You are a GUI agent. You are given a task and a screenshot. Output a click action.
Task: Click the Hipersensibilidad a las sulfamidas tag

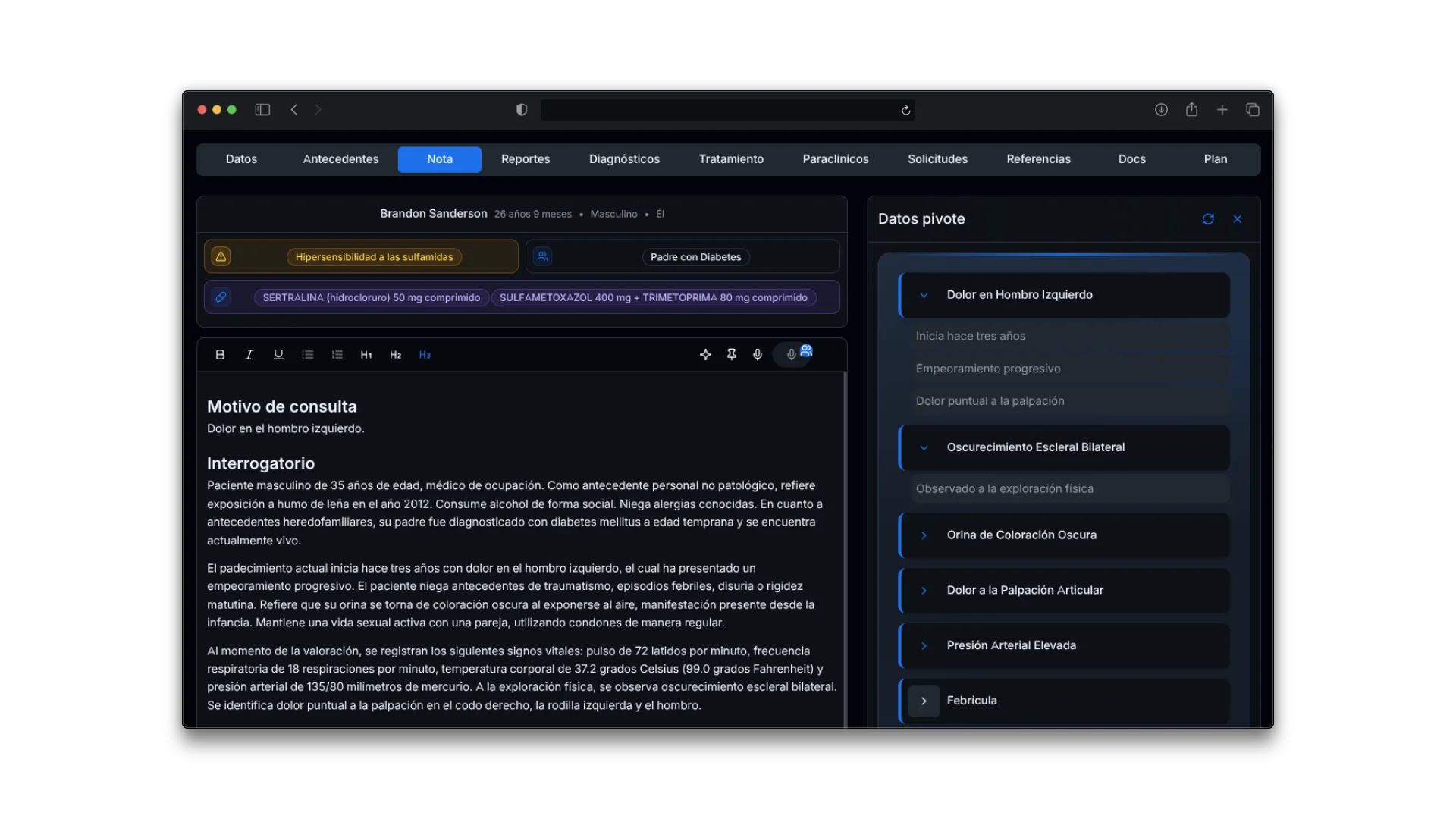point(374,257)
